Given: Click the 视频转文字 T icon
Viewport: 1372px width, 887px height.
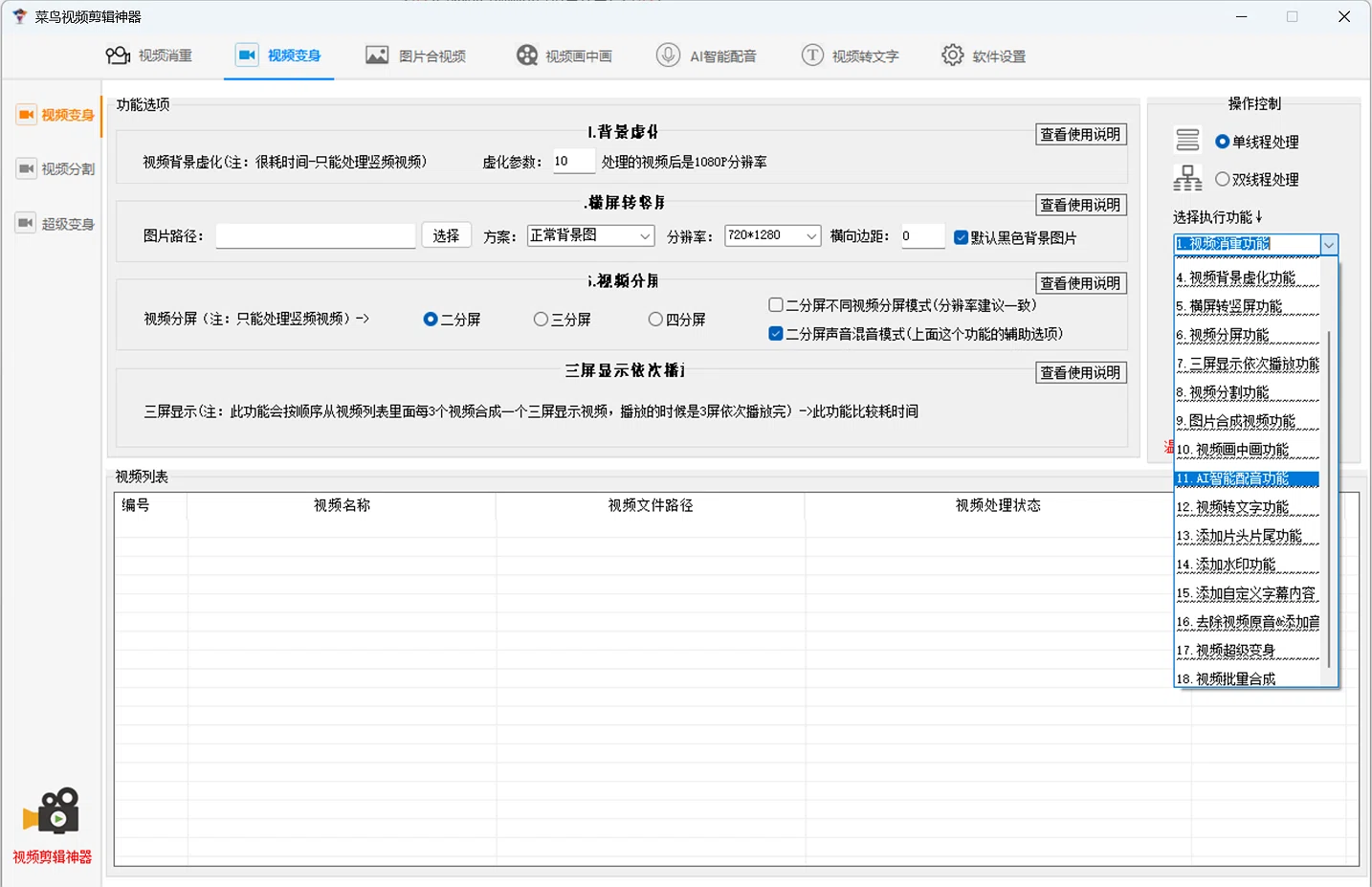Looking at the screenshot, I should [x=812, y=55].
